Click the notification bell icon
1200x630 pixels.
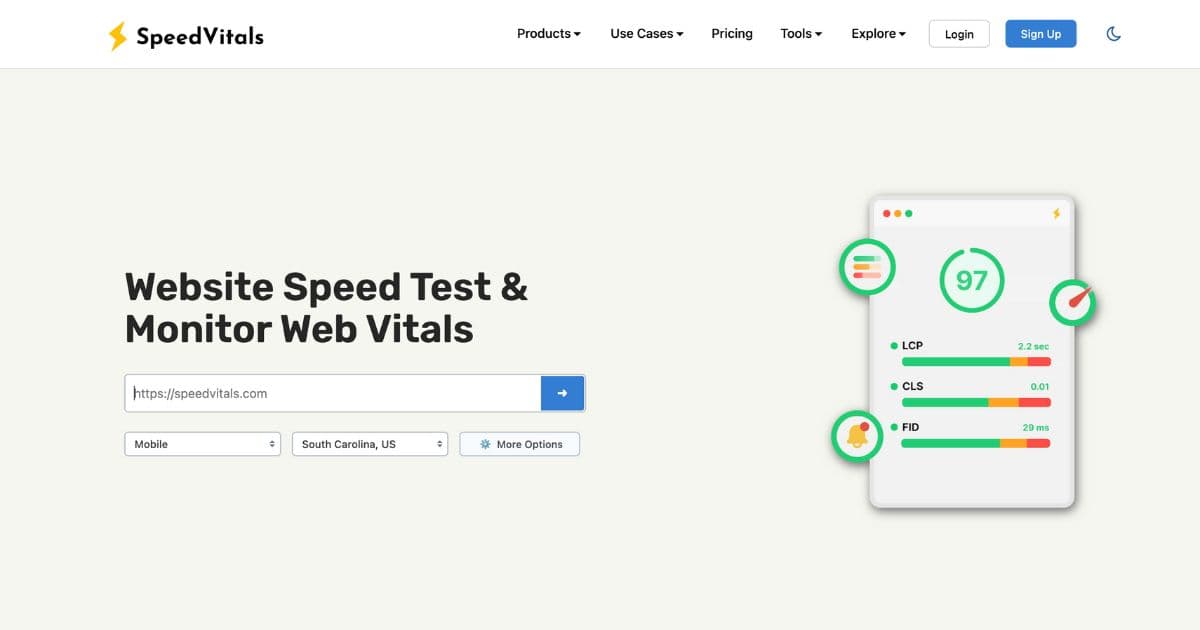click(857, 436)
